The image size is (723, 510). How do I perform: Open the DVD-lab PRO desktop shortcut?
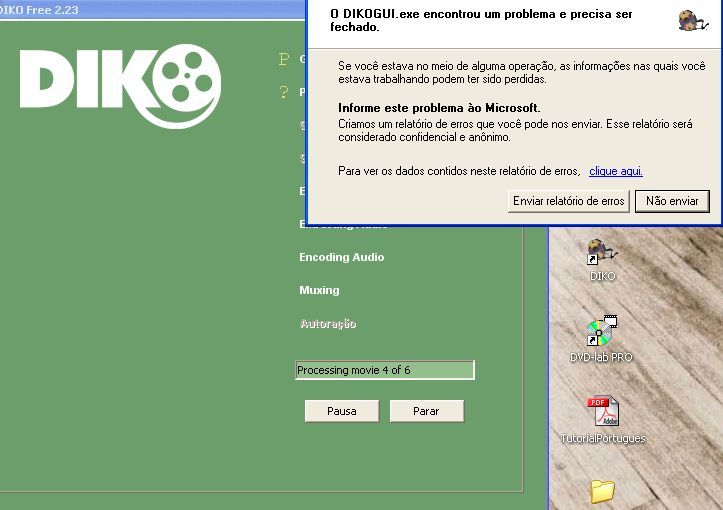point(601,331)
